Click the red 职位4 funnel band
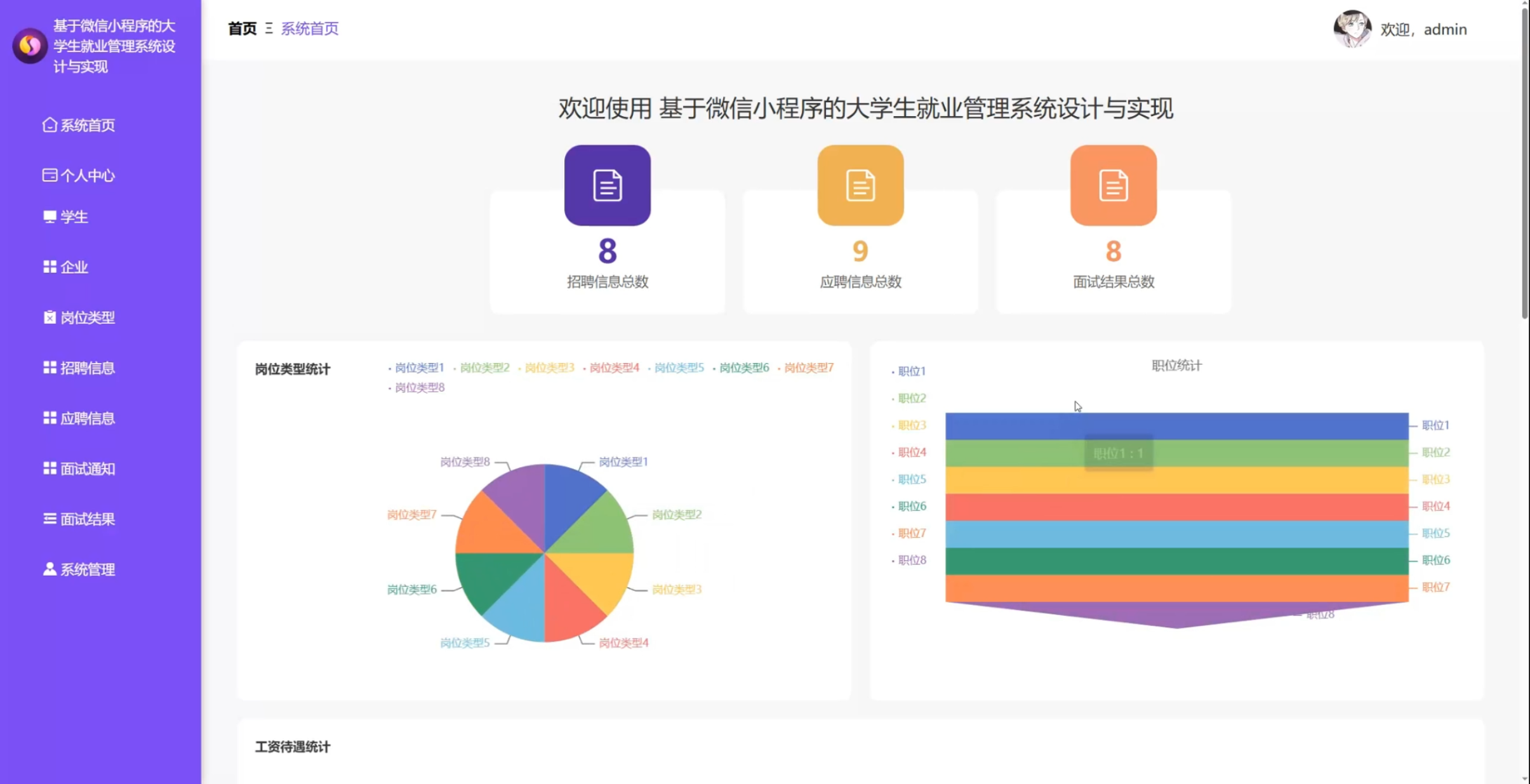 point(1176,507)
